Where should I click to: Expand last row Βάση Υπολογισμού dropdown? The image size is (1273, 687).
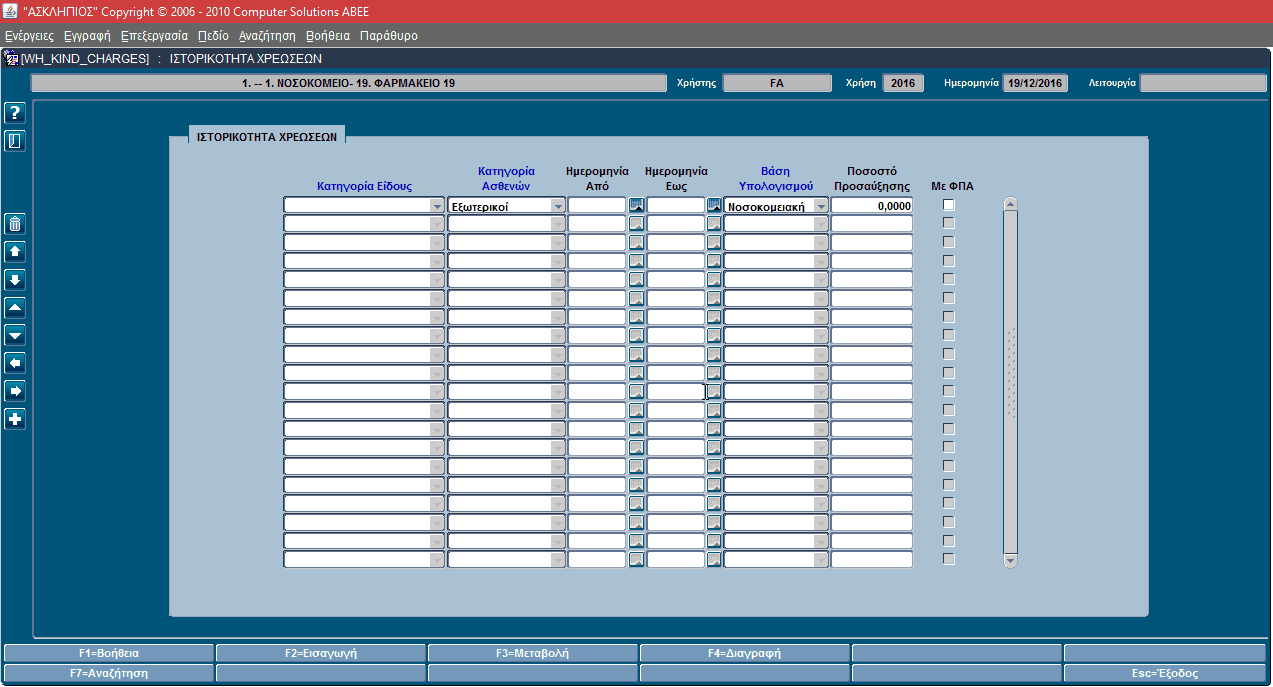click(x=821, y=559)
